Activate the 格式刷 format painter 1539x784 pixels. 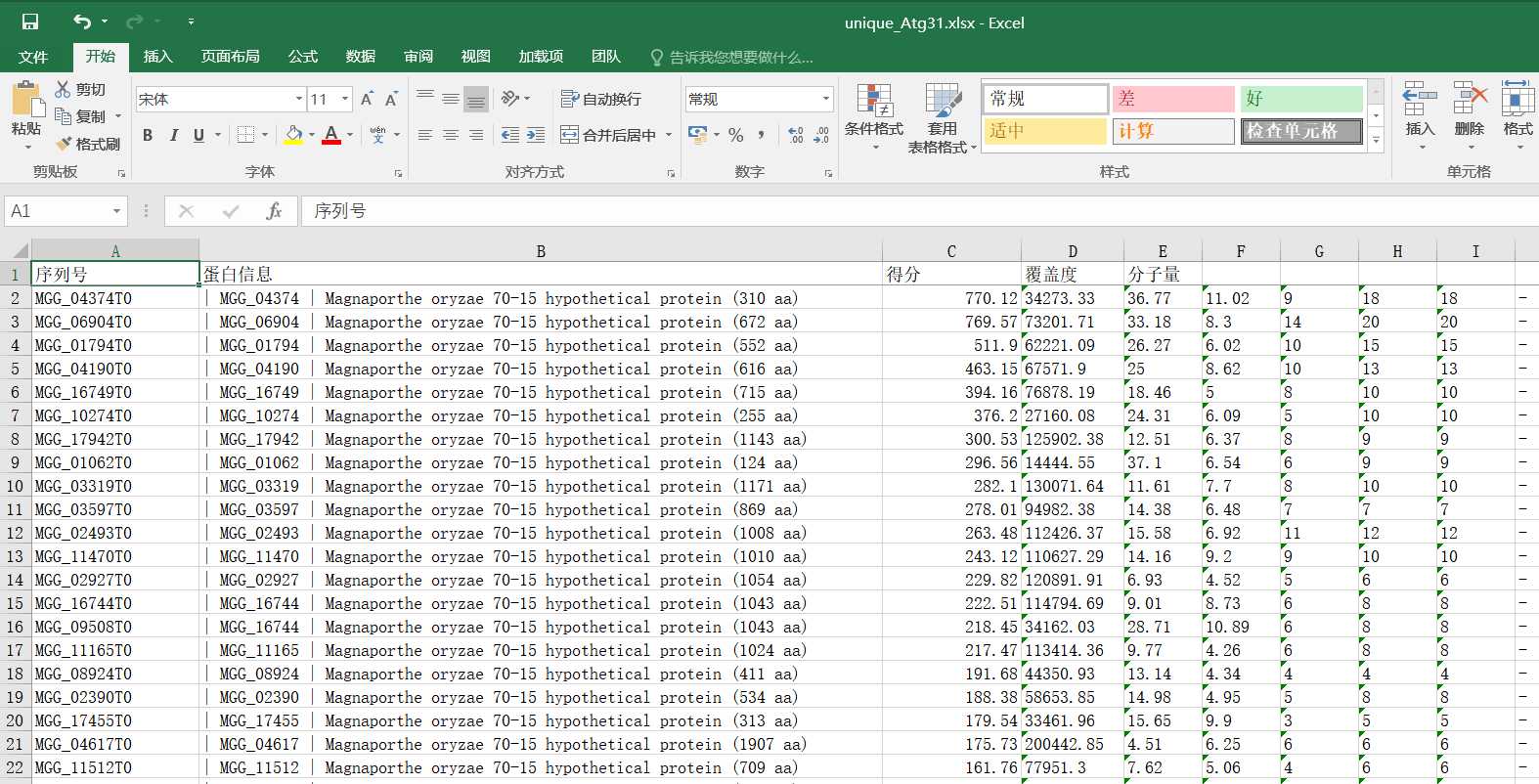tap(88, 144)
